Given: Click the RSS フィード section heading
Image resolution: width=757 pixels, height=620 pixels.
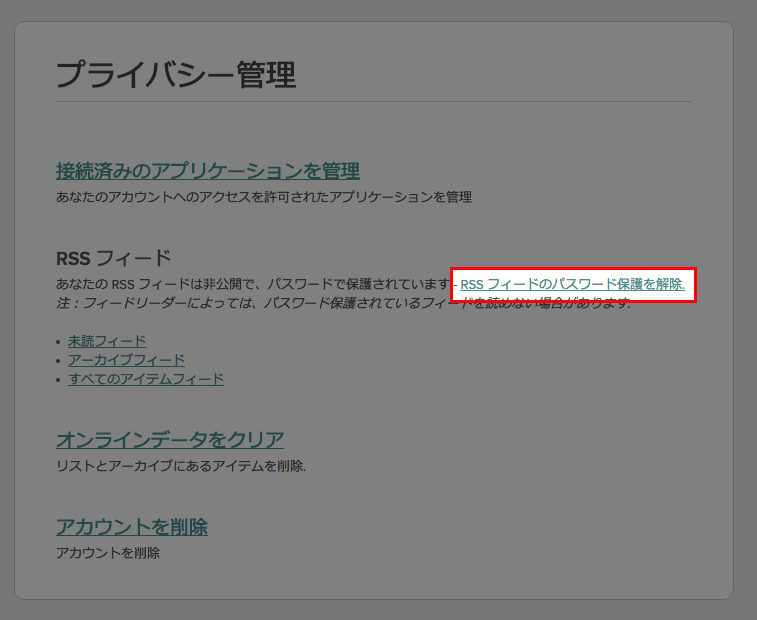Looking at the screenshot, I should click(113, 259).
